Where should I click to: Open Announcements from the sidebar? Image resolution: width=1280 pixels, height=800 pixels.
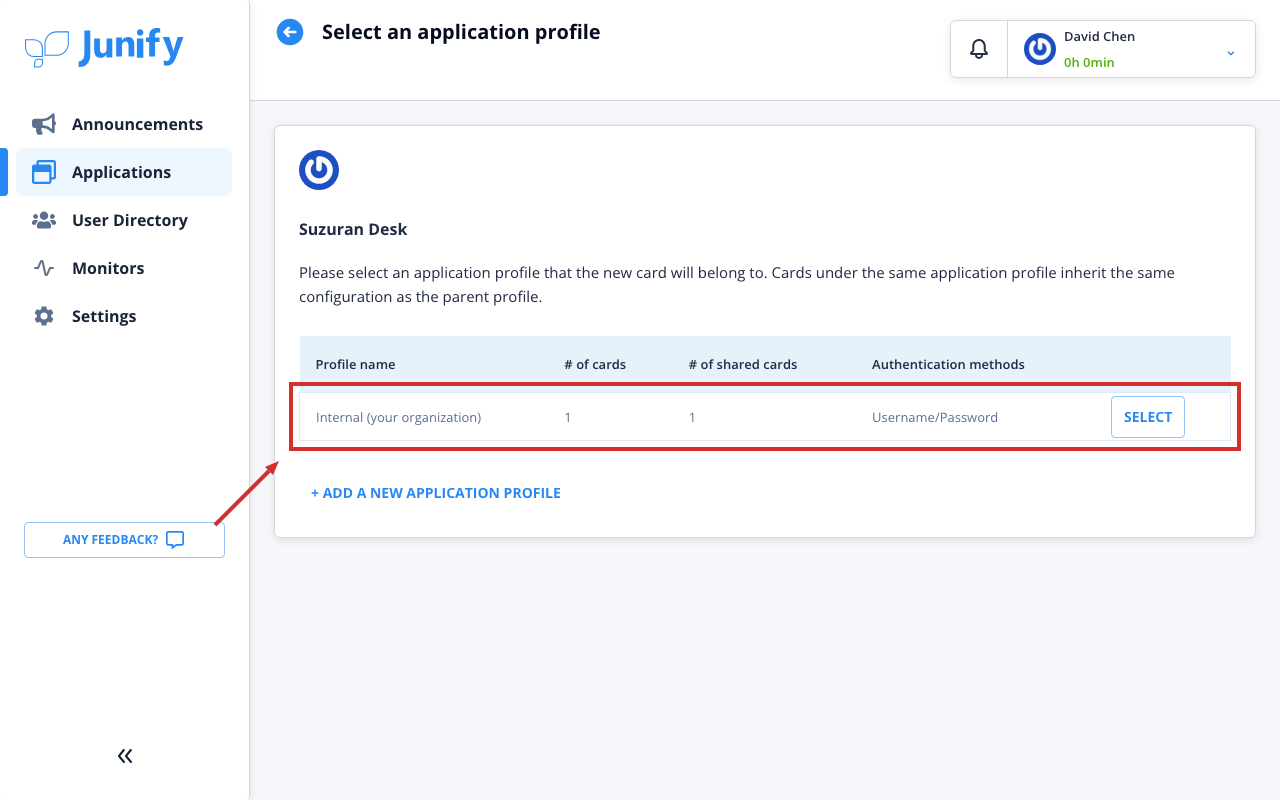pos(124,124)
